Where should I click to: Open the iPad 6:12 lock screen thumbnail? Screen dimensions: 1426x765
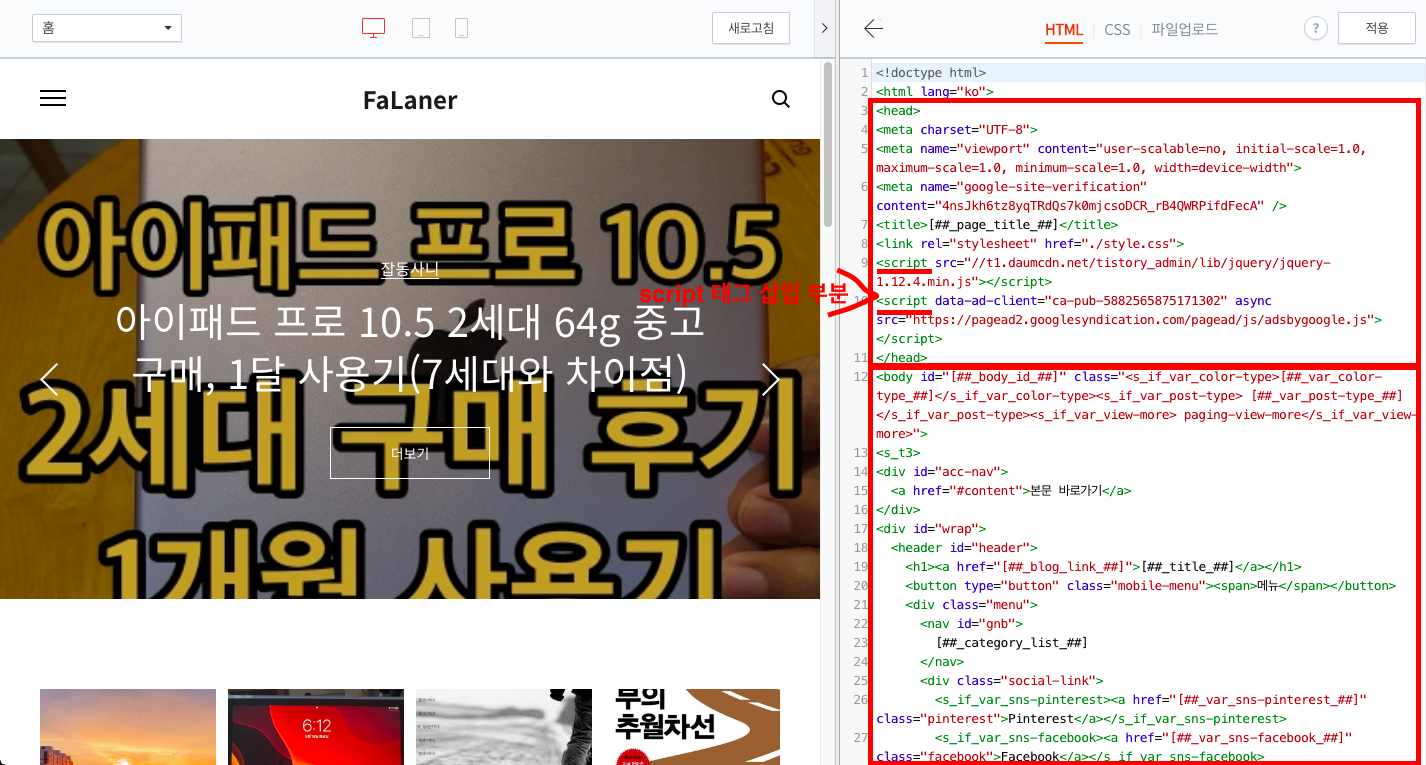tap(316, 727)
